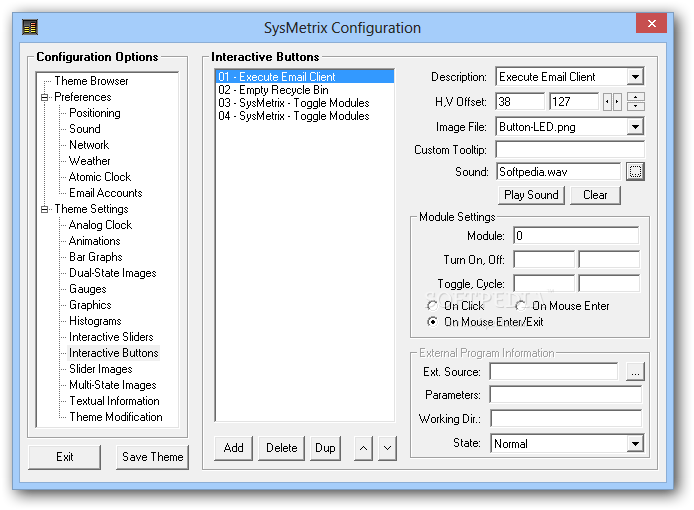The height and width of the screenshot is (510, 694).
Task: Select Textual Information in tree
Action: (114, 401)
